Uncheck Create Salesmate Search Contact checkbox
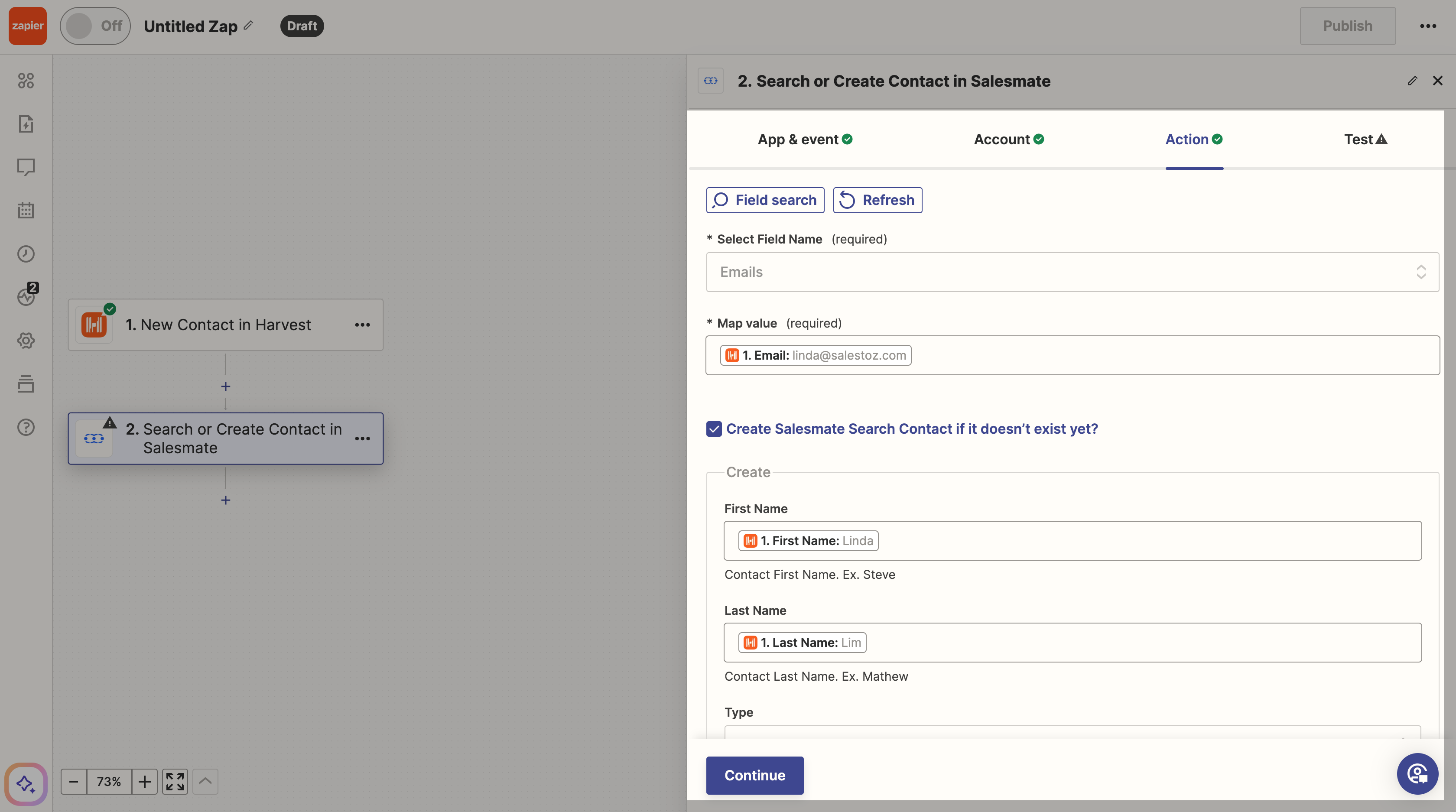This screenshot has width=1456, height=812. coord(714,429)
